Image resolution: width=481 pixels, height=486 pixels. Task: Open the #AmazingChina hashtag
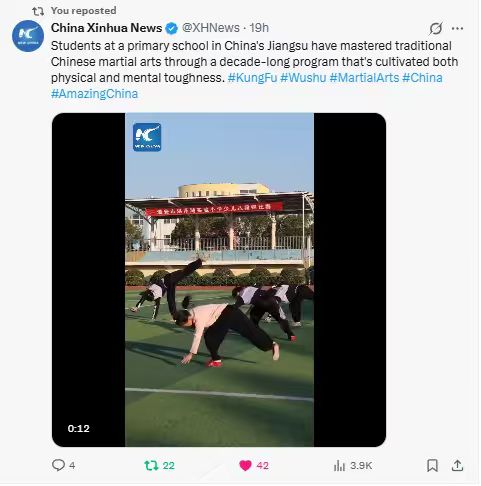point(94,94)
